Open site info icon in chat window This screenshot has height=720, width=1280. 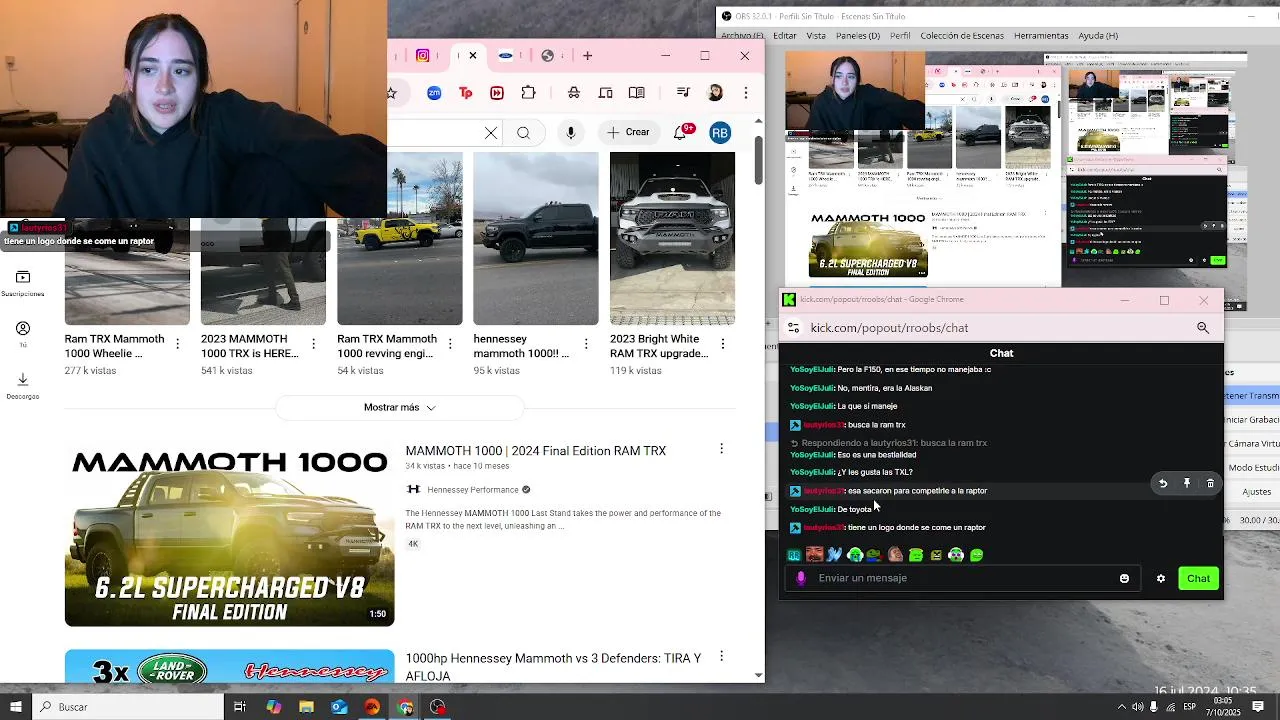click(x=793, y=328)
